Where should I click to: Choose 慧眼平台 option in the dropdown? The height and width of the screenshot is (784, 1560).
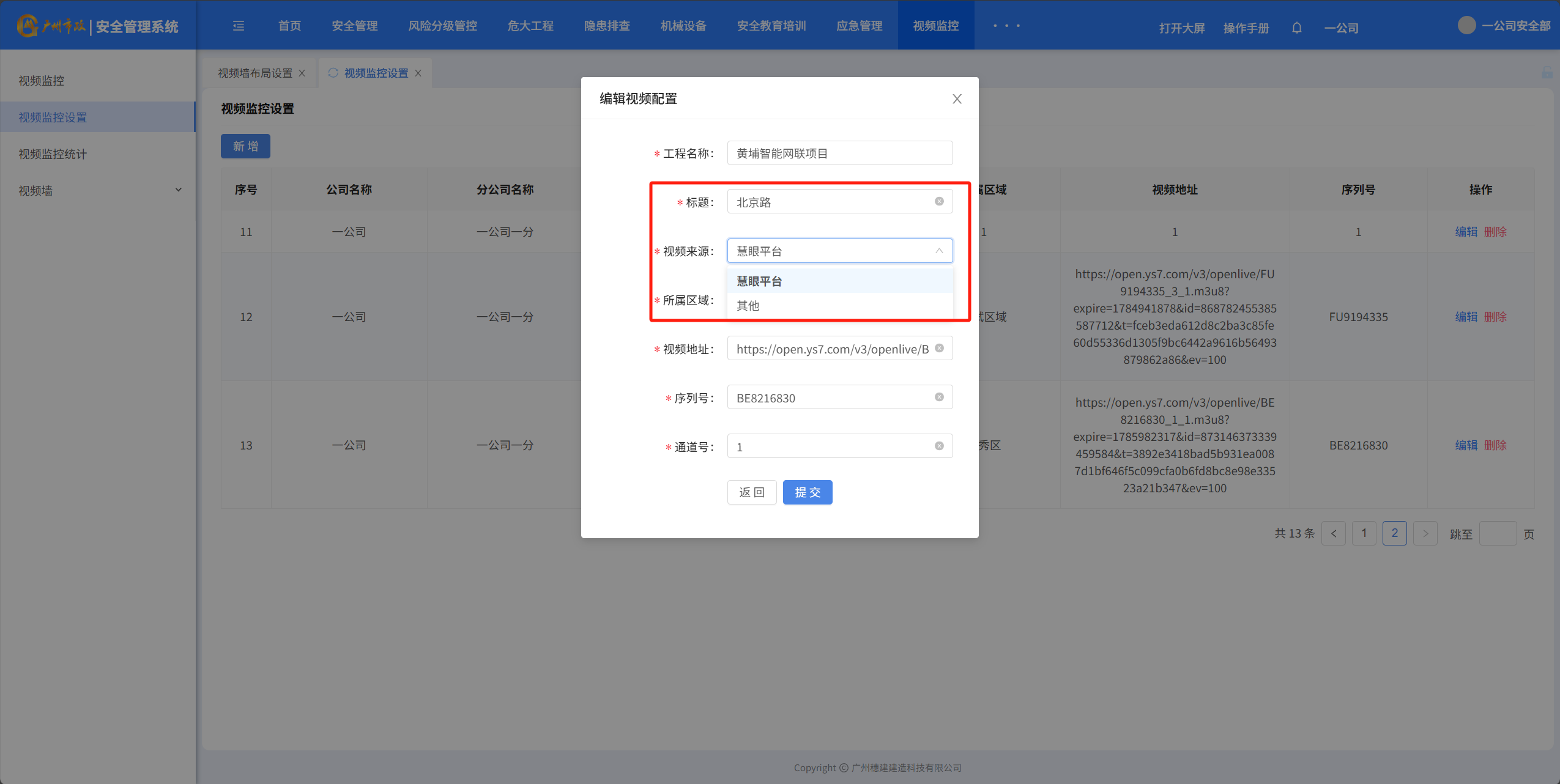(x=759, y=281)
